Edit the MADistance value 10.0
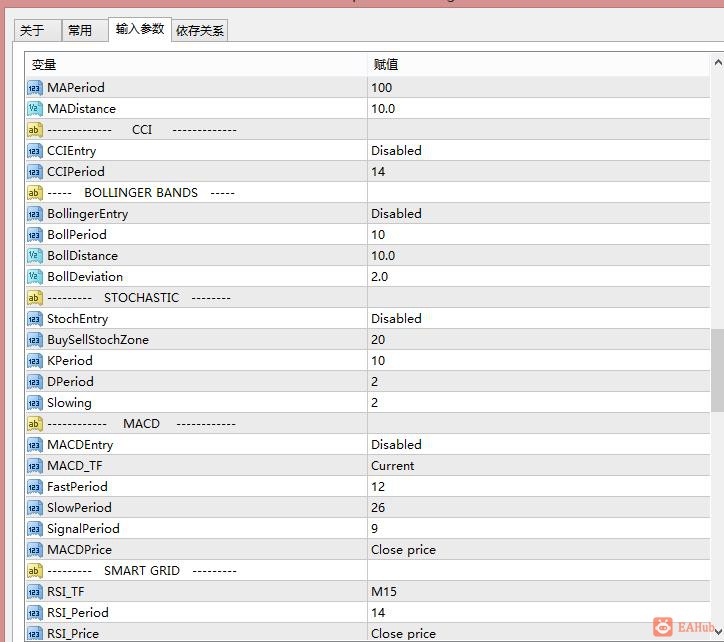Image resolution: width=724 pixels, height=642 pixels. click(x=538, y=109)
